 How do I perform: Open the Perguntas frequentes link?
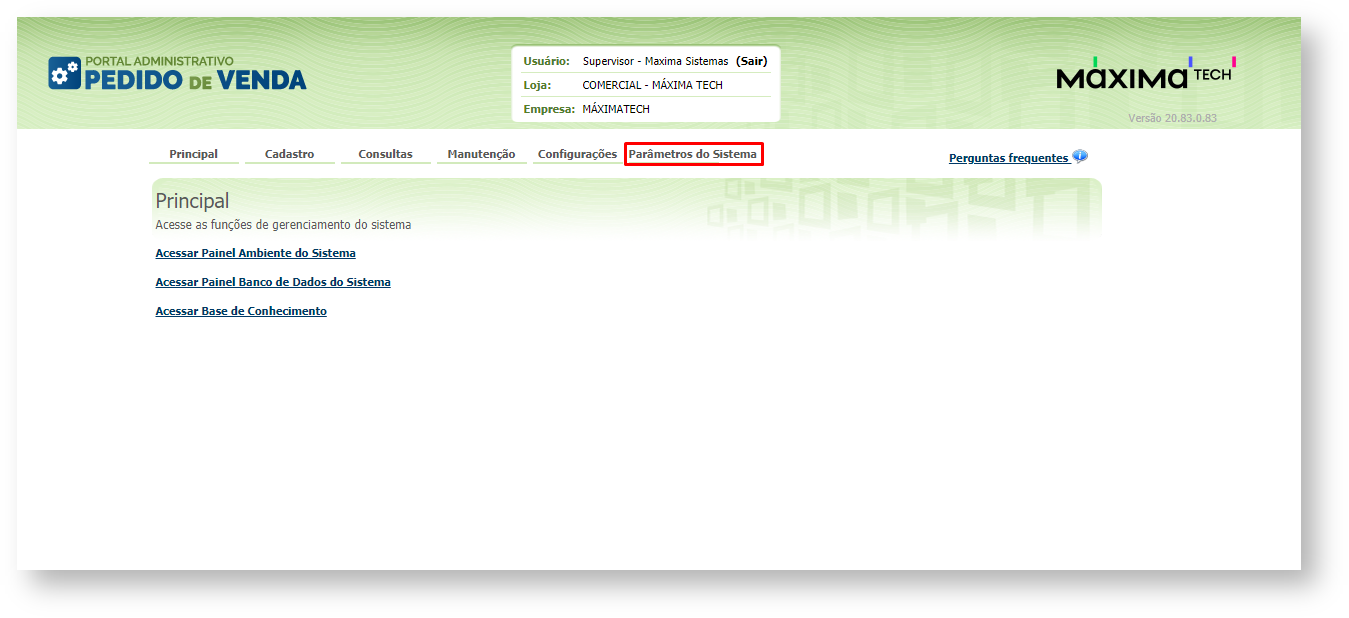1008,158
